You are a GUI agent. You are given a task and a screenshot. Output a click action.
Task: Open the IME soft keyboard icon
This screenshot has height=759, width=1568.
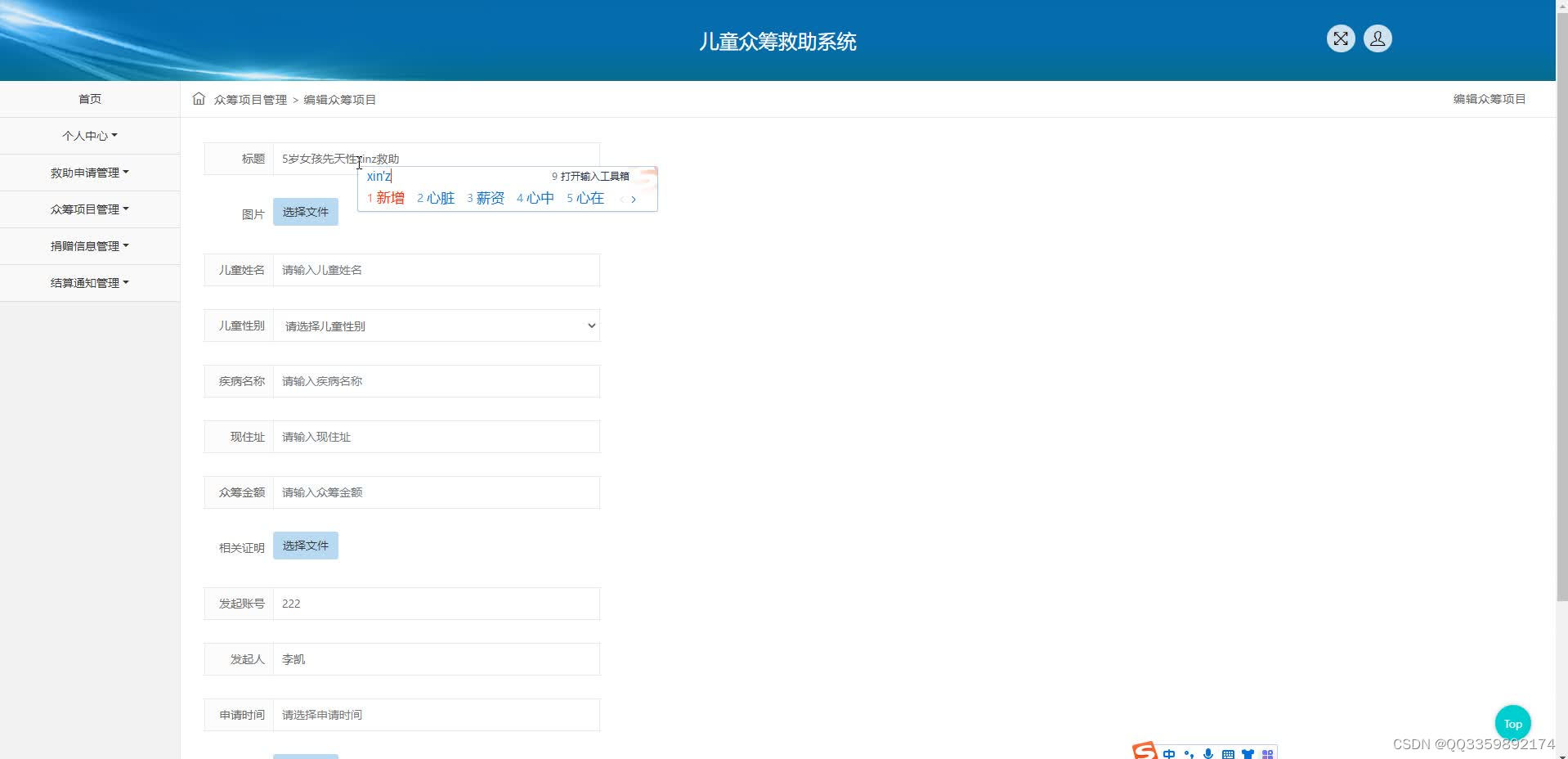1228,754
